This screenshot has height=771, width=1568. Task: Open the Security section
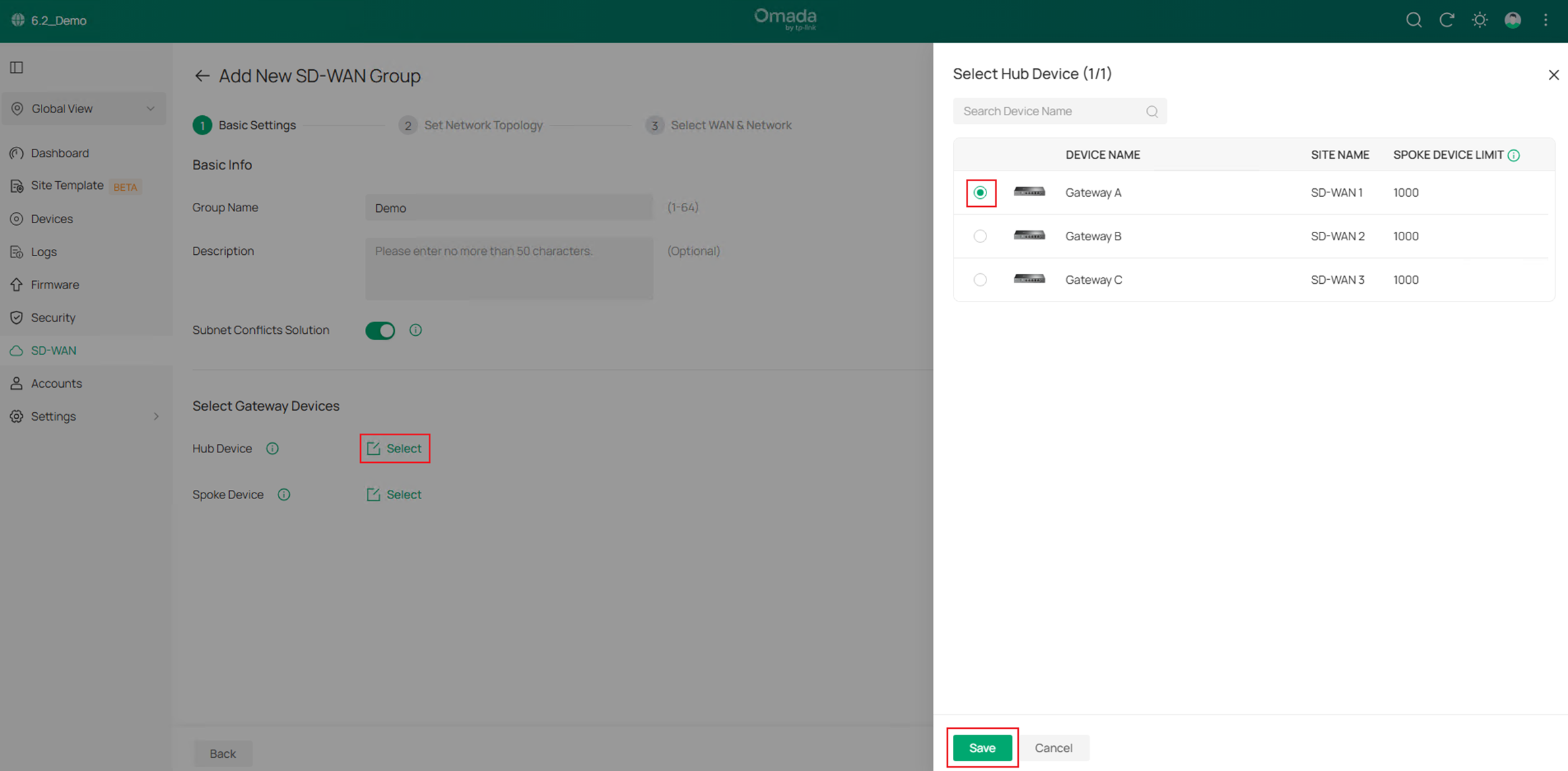point(52,317)
